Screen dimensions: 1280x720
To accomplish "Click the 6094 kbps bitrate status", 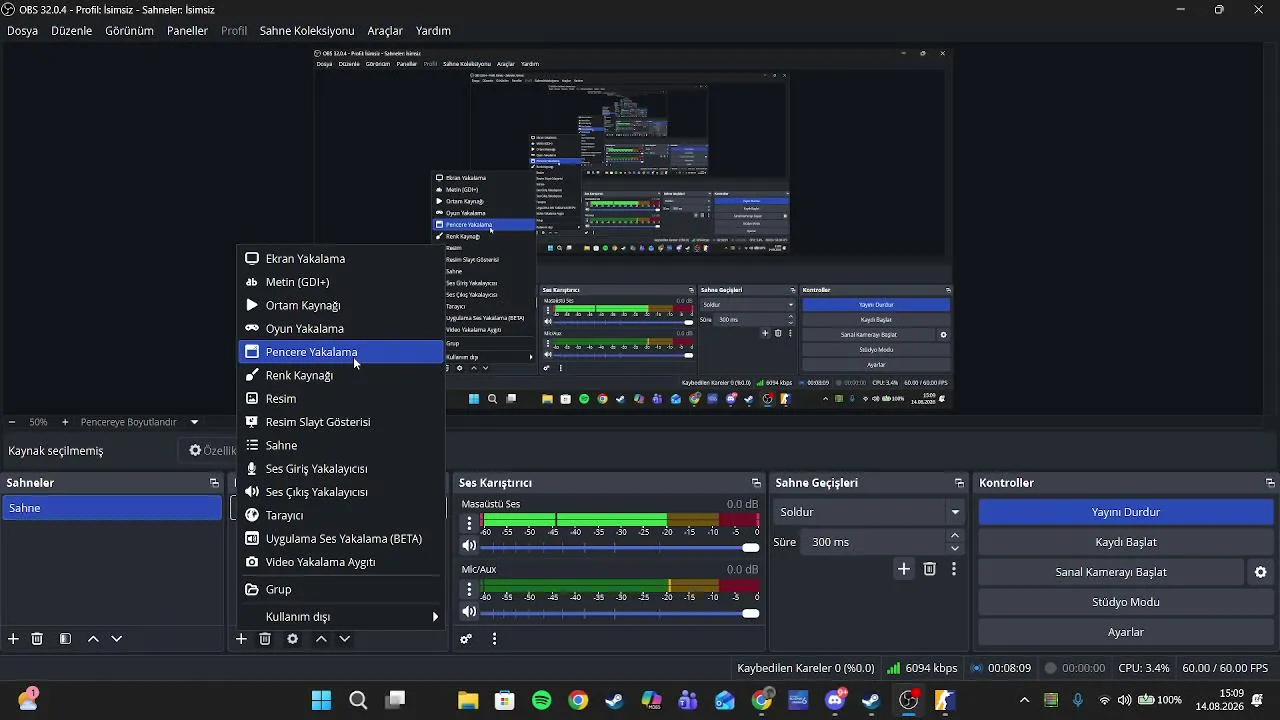I will click(922, 668).
